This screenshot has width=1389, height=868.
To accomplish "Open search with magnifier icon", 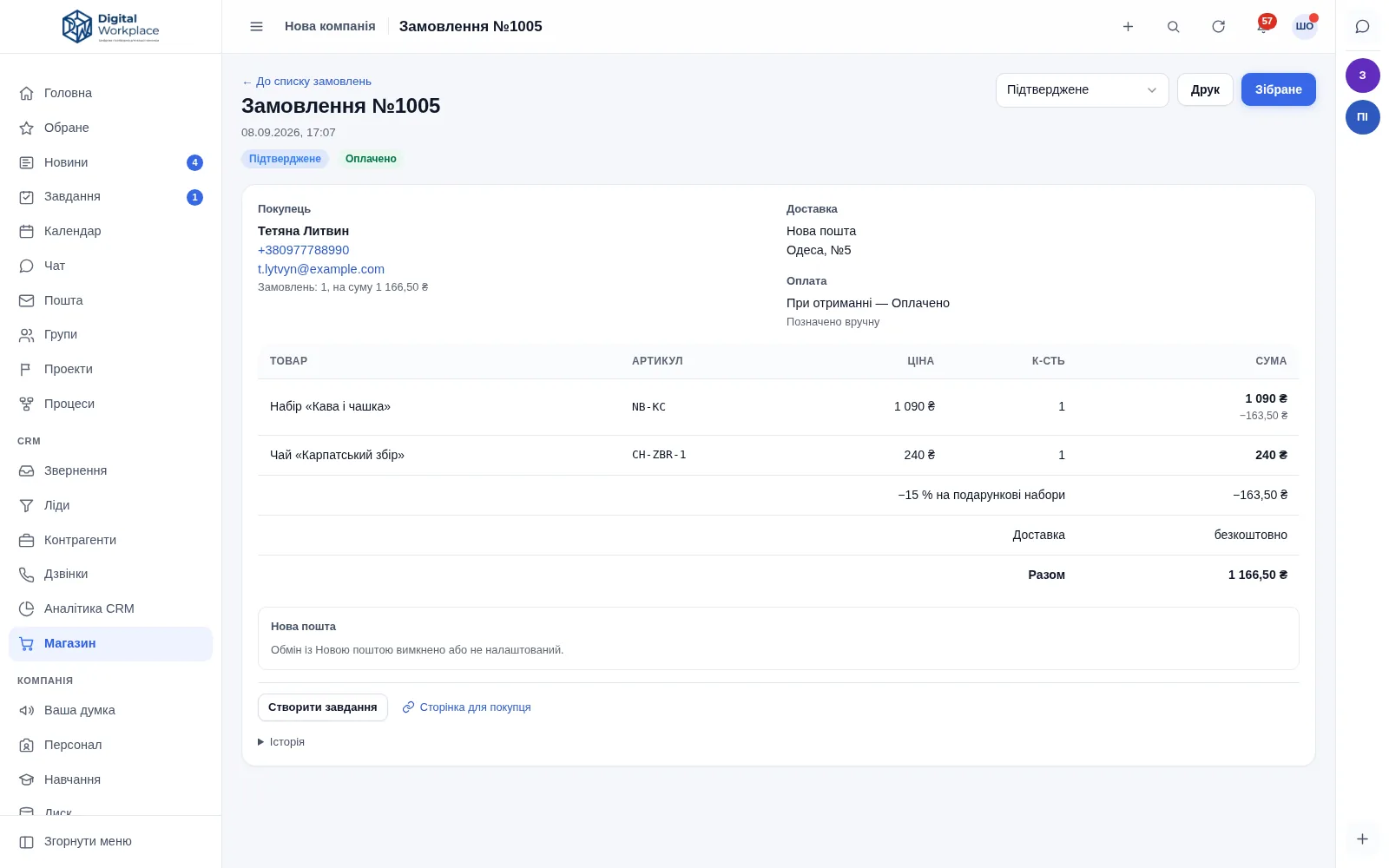I will click(1173, 27).
